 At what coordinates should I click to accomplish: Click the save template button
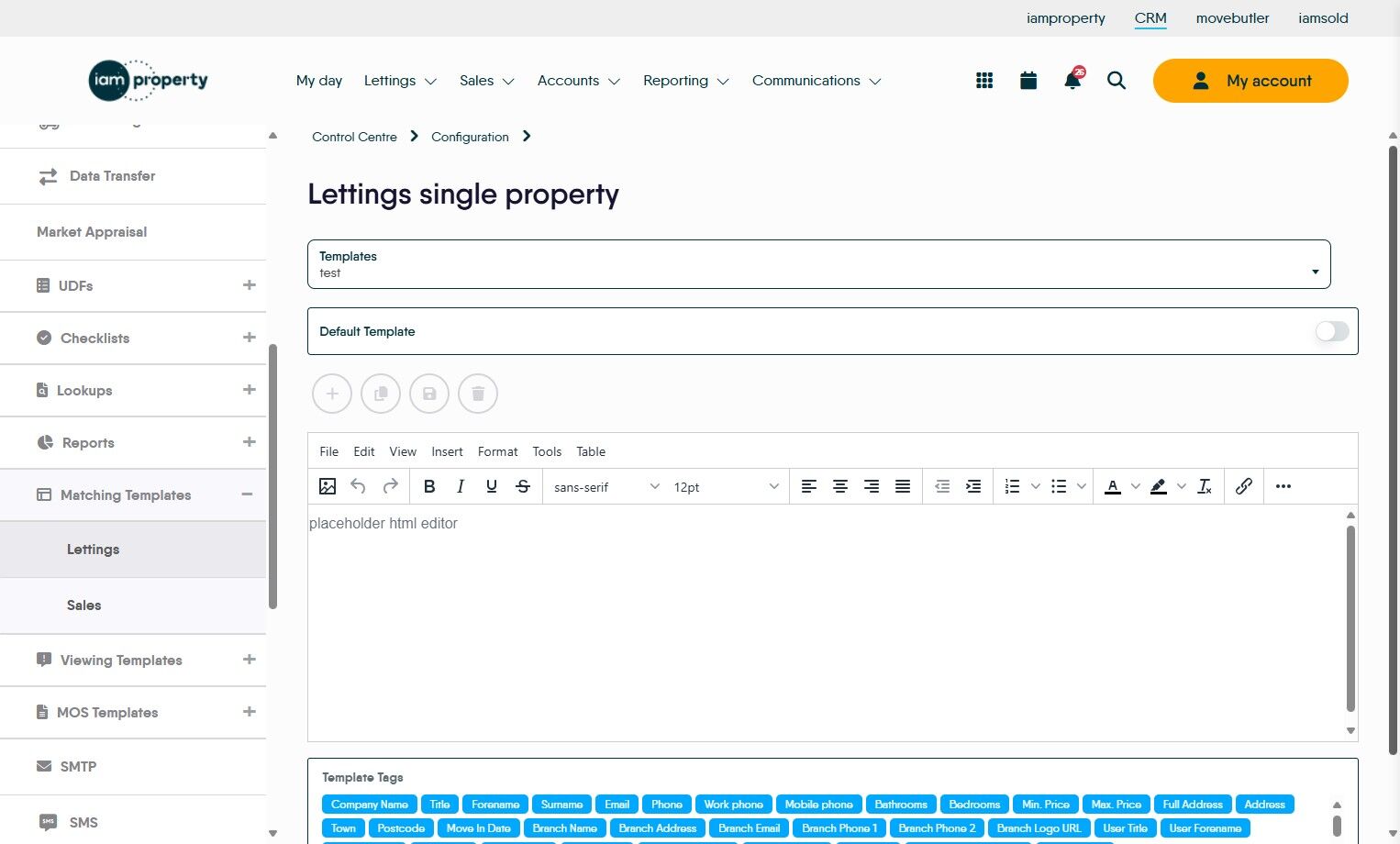[429, 394]
